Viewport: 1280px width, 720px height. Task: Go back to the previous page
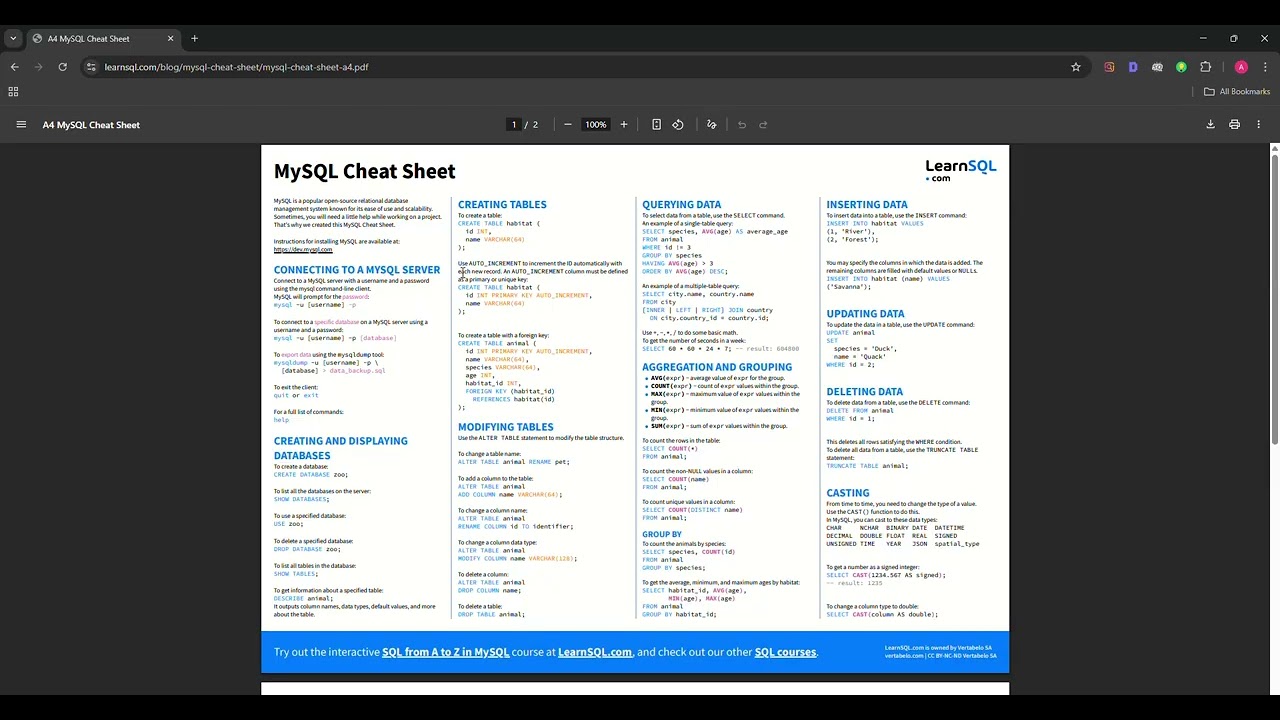pyautogui.click(x=14, y=67)
